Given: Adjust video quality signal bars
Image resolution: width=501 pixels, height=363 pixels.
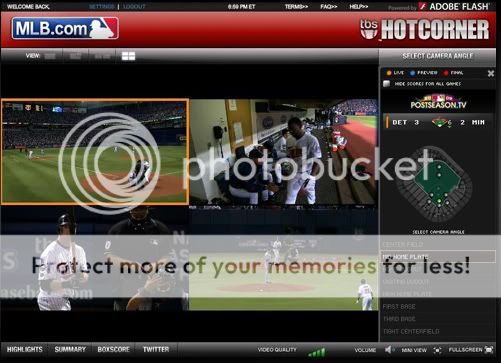Looking at the screenshot, I should tap(317, 352).
